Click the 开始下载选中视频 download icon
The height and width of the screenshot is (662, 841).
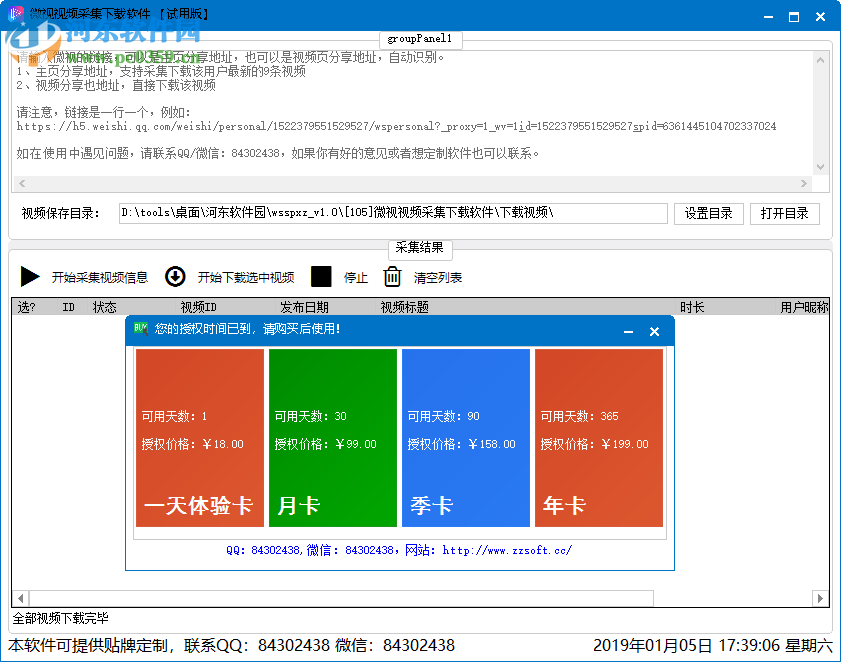click(174, 277)
